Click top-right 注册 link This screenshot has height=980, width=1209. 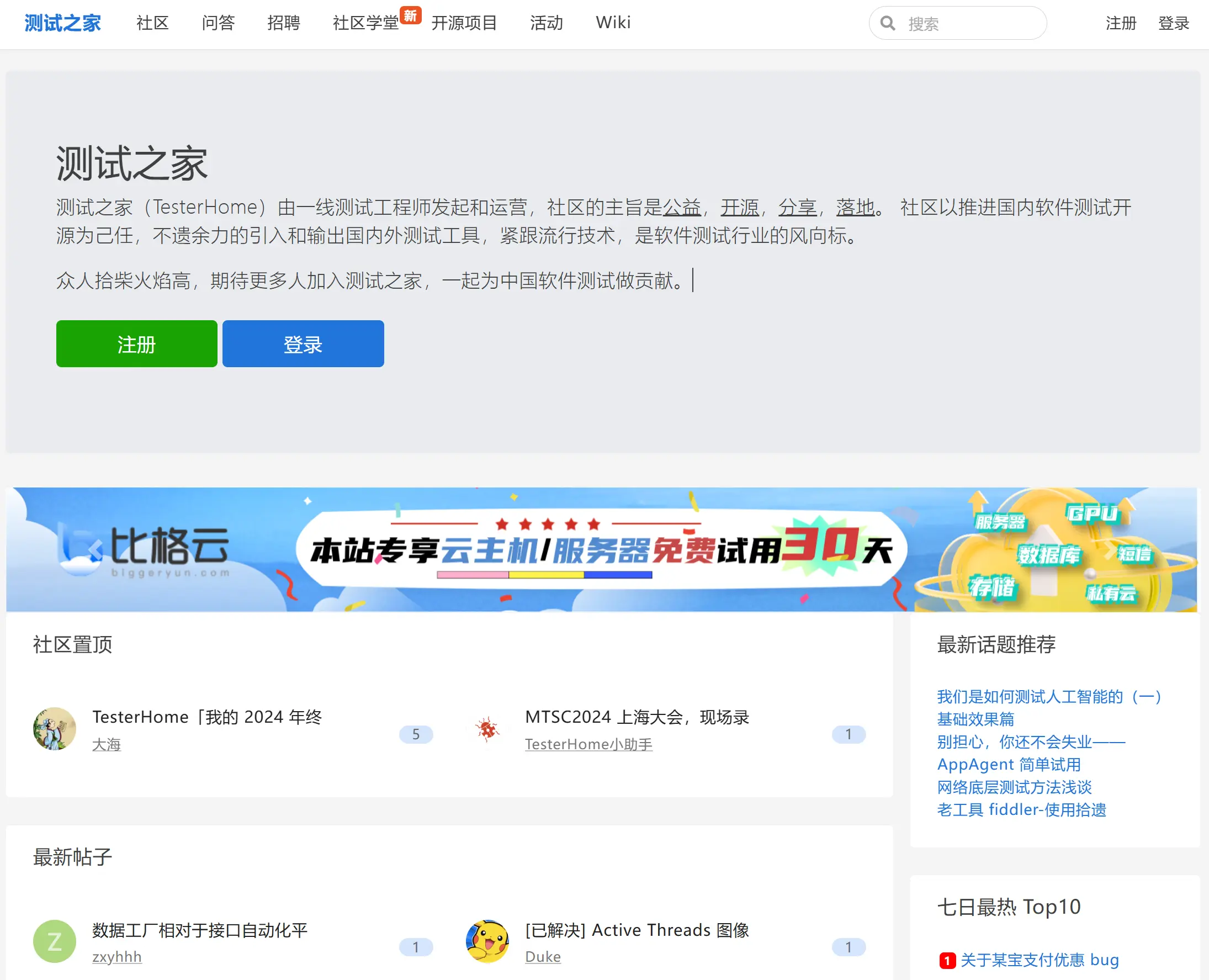coord(1120,23)
